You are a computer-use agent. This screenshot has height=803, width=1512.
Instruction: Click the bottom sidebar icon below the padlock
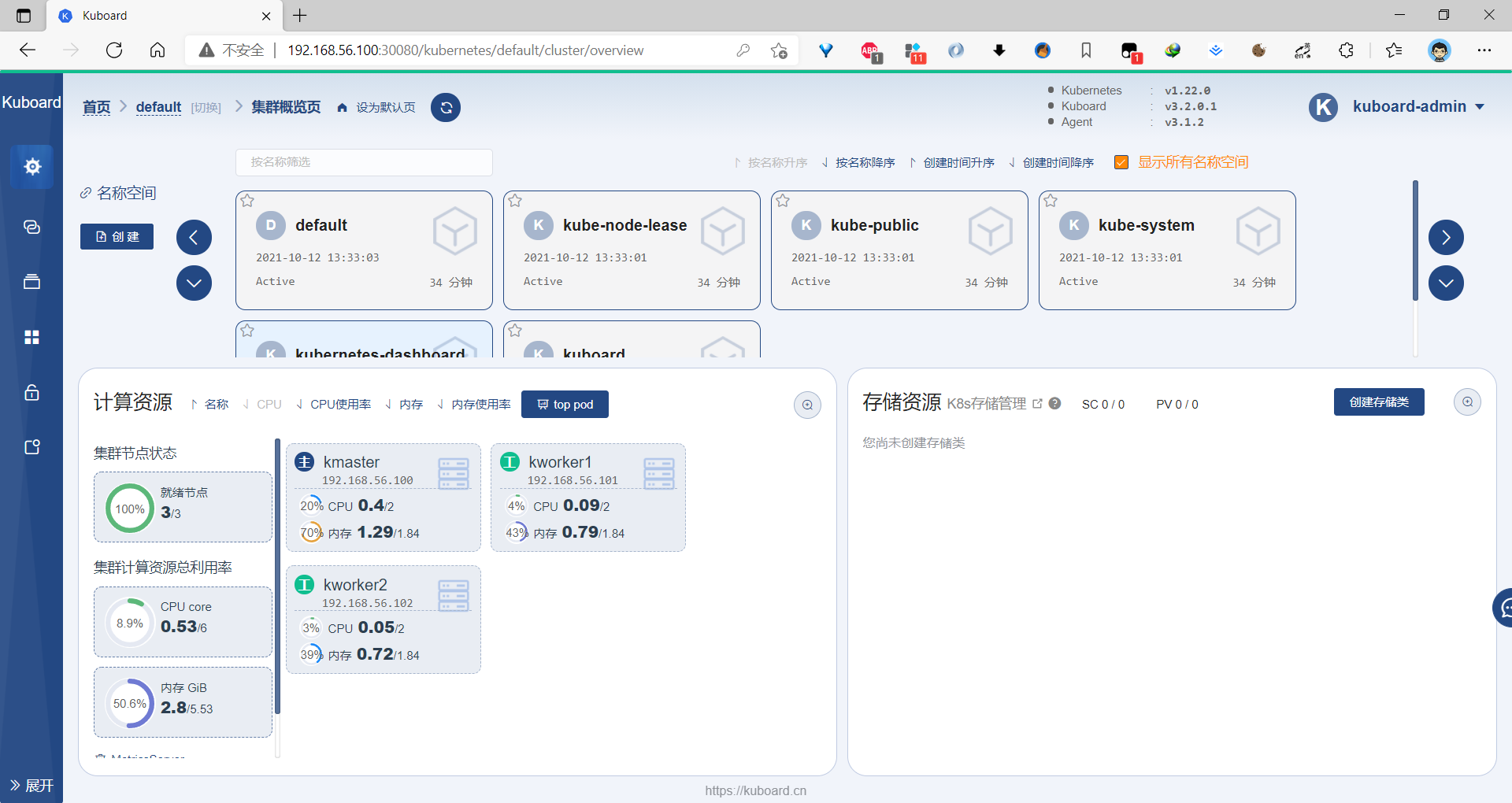[x=31, y=447]
